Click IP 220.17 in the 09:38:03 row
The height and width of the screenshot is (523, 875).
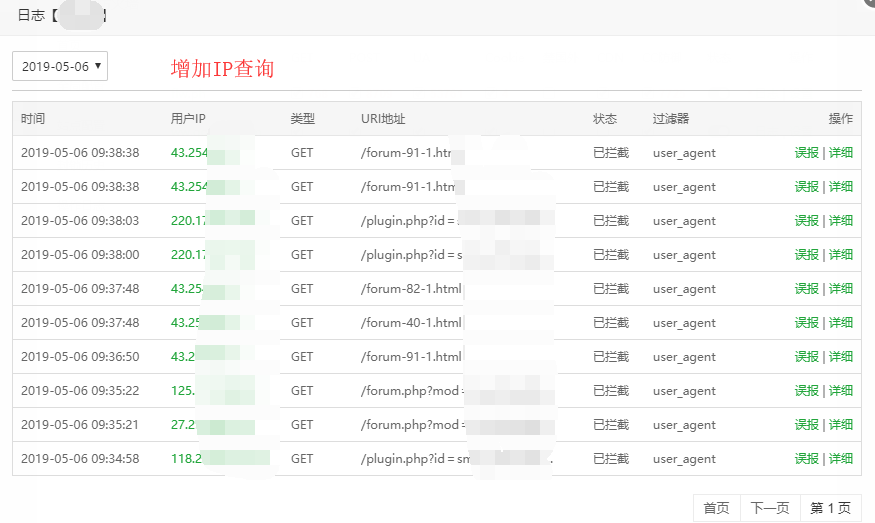189,221
